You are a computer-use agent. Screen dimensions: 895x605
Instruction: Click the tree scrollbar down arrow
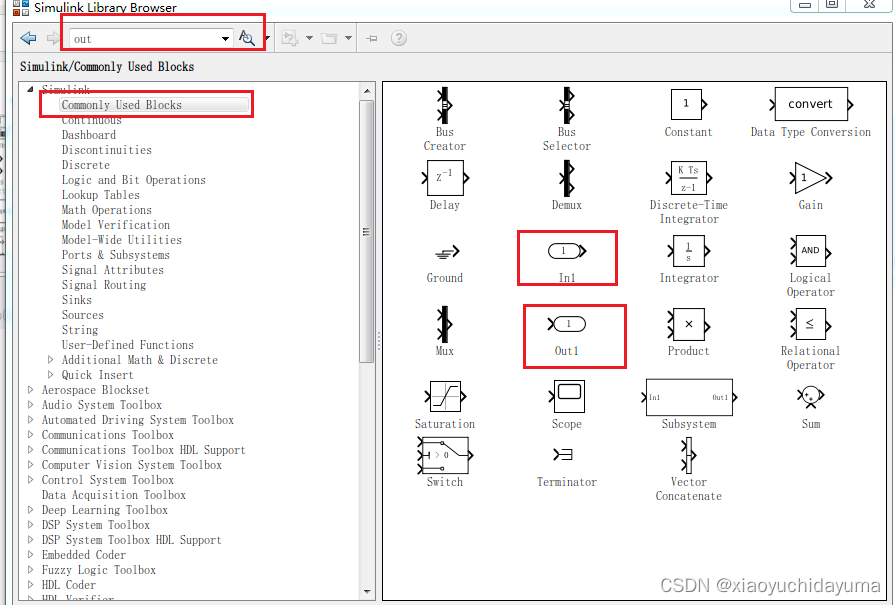(x=367, y=592)
